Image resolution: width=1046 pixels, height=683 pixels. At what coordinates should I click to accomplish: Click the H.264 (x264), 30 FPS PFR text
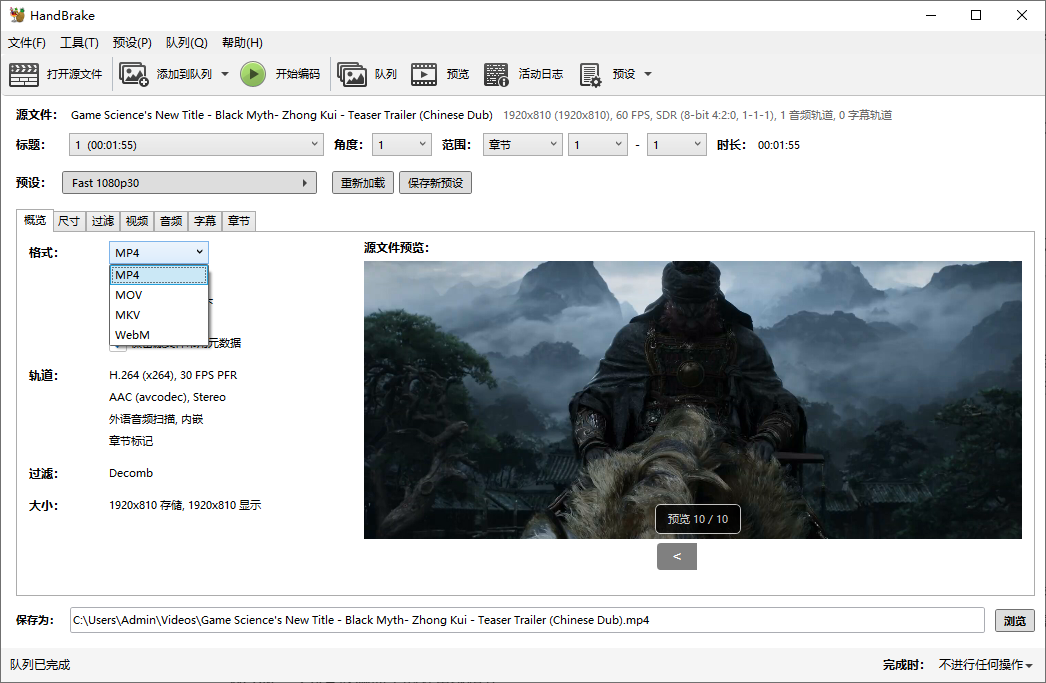tap(173, 375)
